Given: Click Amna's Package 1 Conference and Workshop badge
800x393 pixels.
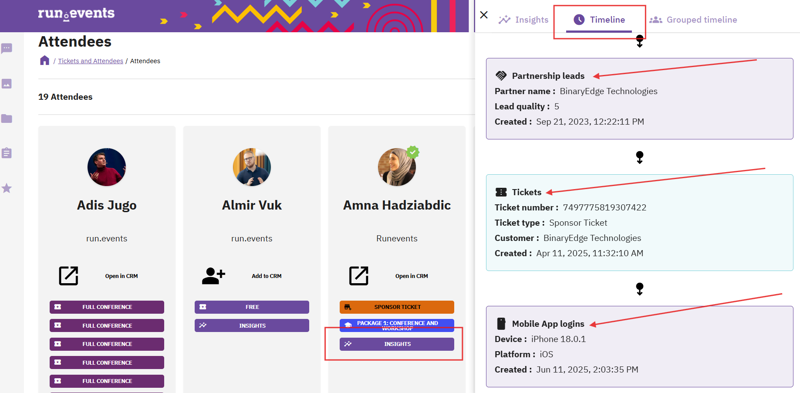Looking at the screenshot, I should click(397, 326).
